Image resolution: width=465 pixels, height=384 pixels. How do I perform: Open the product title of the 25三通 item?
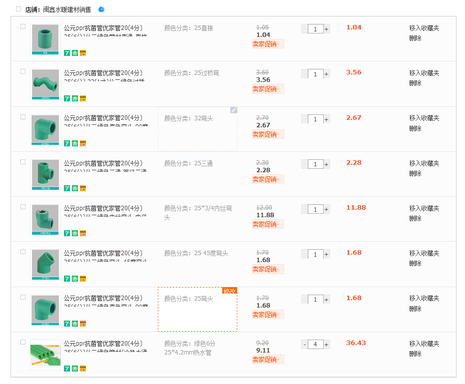click(x=103, y=163)
